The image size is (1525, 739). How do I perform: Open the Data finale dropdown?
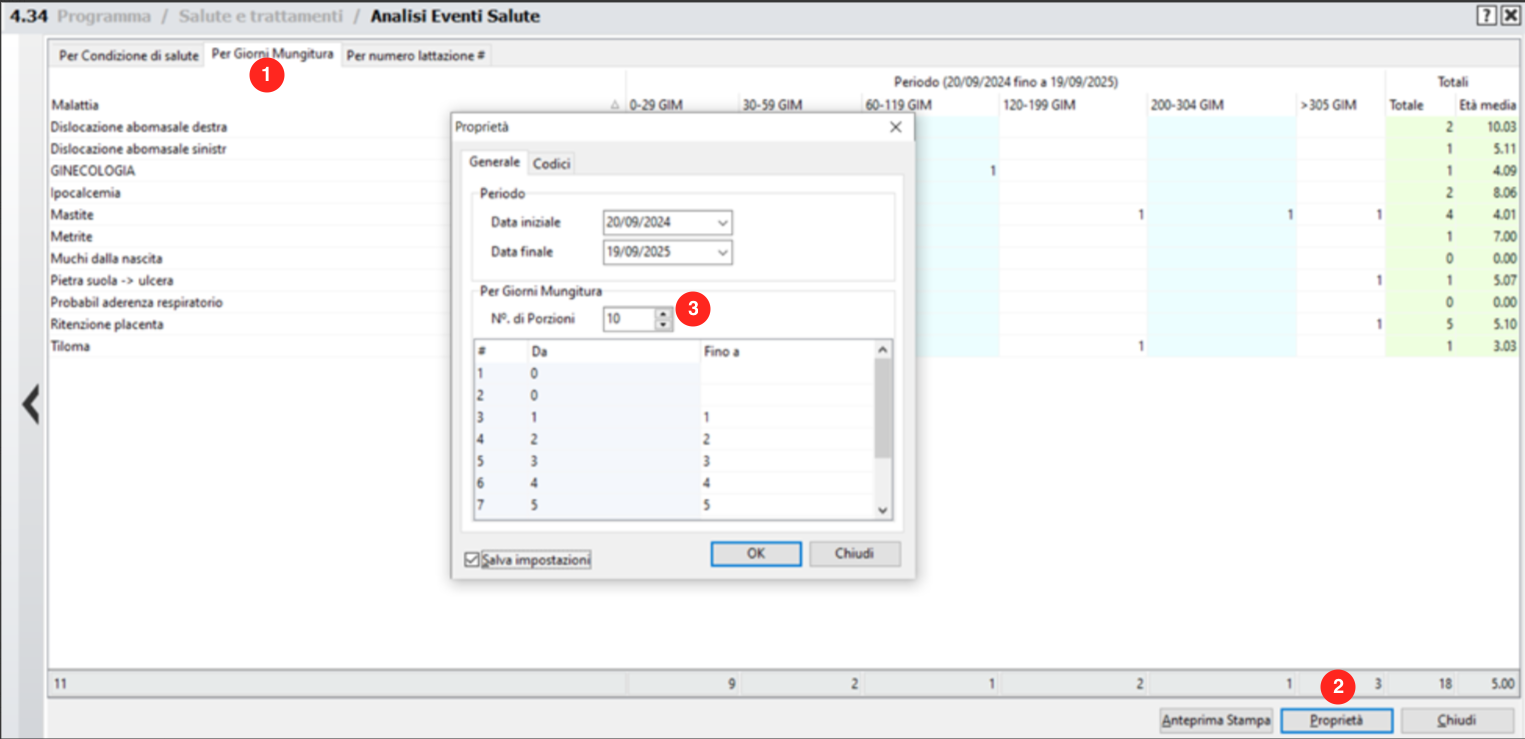(x=723, y=253)
